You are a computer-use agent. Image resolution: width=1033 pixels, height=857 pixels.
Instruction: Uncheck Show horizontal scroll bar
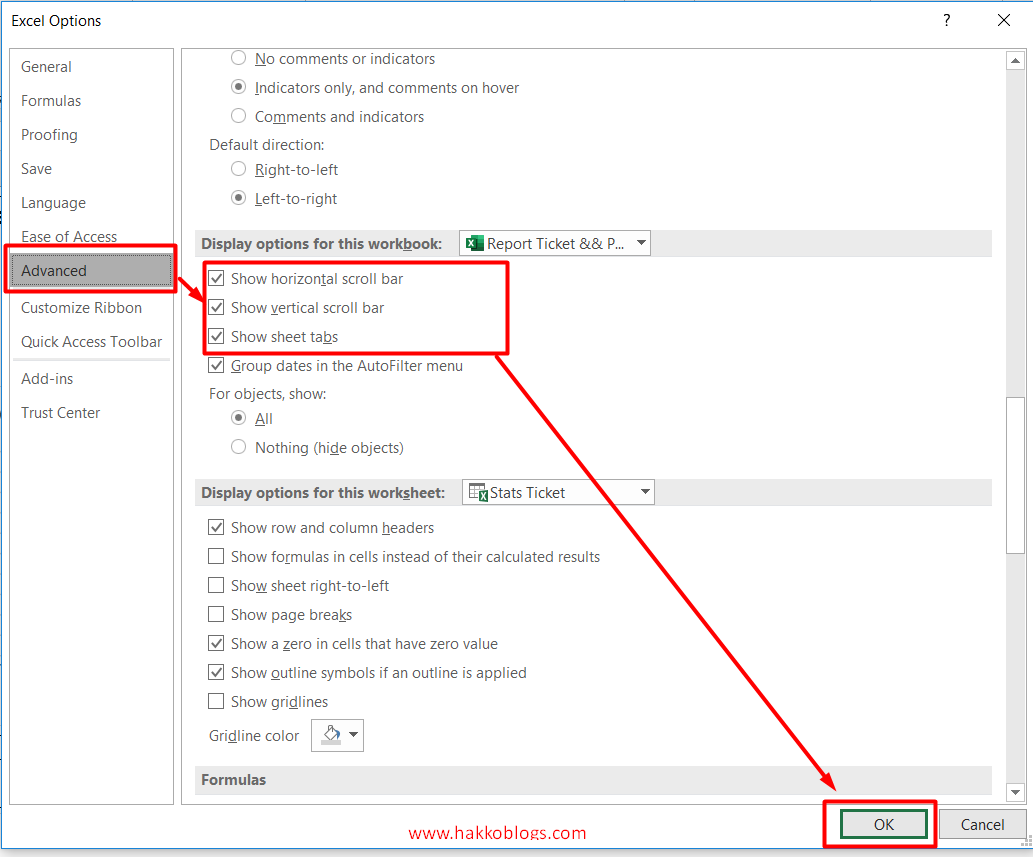[216, 278]
